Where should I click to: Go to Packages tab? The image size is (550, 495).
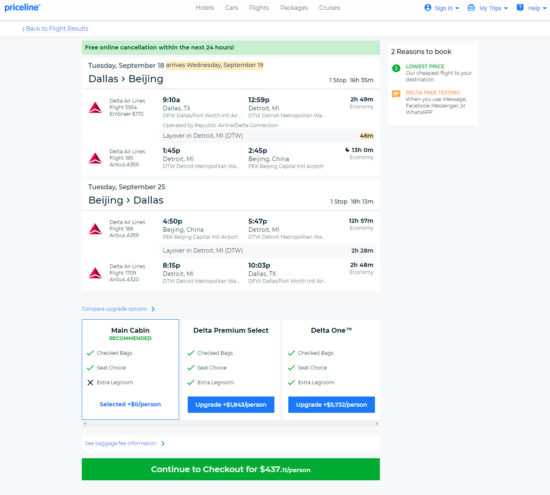tap(294, 8)
